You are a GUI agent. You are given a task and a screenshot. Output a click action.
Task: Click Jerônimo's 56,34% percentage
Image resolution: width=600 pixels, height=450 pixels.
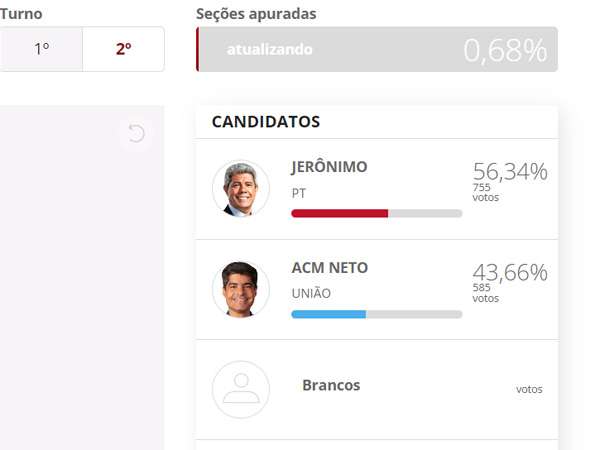510,171
